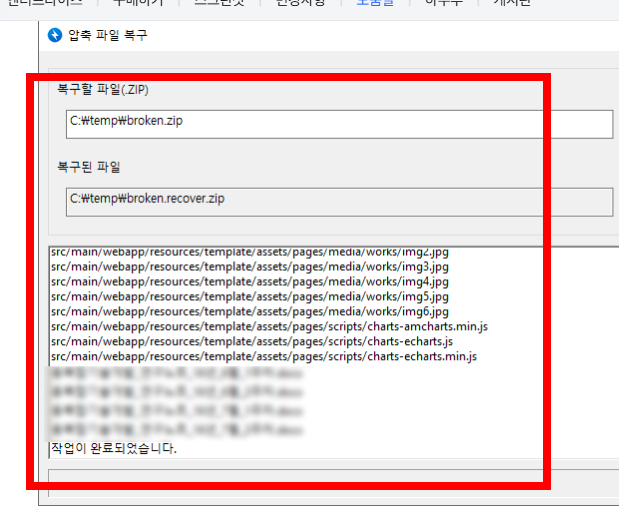Select the log row ending in works/img3.jpg
Screen dimensions: 619x520
pyautogui.click(x=250, y=267)
